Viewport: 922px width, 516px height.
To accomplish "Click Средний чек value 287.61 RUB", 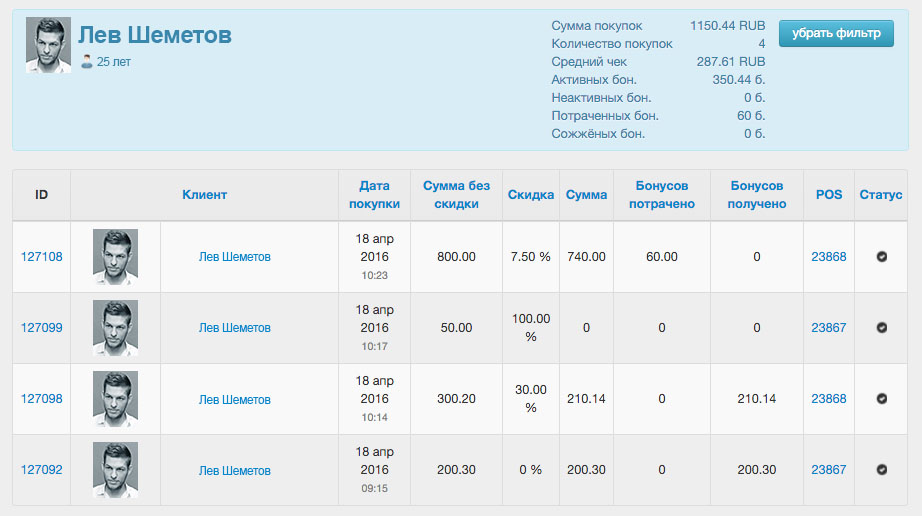I will pos(731,62).
